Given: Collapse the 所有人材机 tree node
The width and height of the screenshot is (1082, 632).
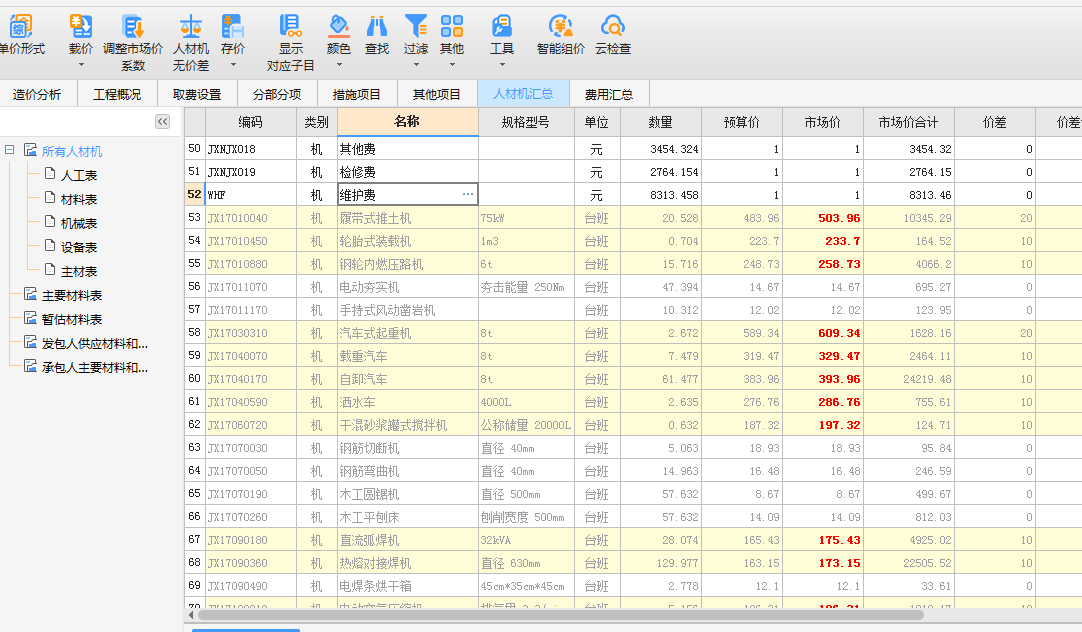Looking at the screenshot, I should click(x=10, y=150).
